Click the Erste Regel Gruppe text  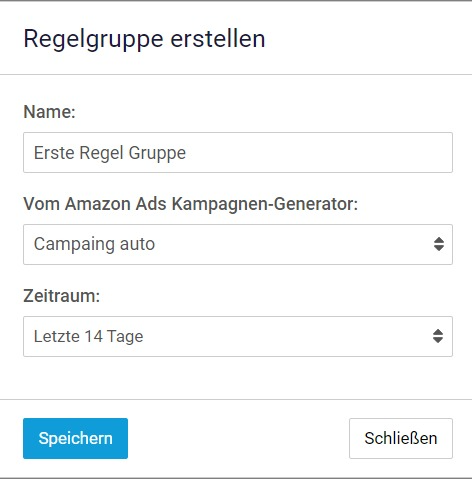[x=110, y=153]
